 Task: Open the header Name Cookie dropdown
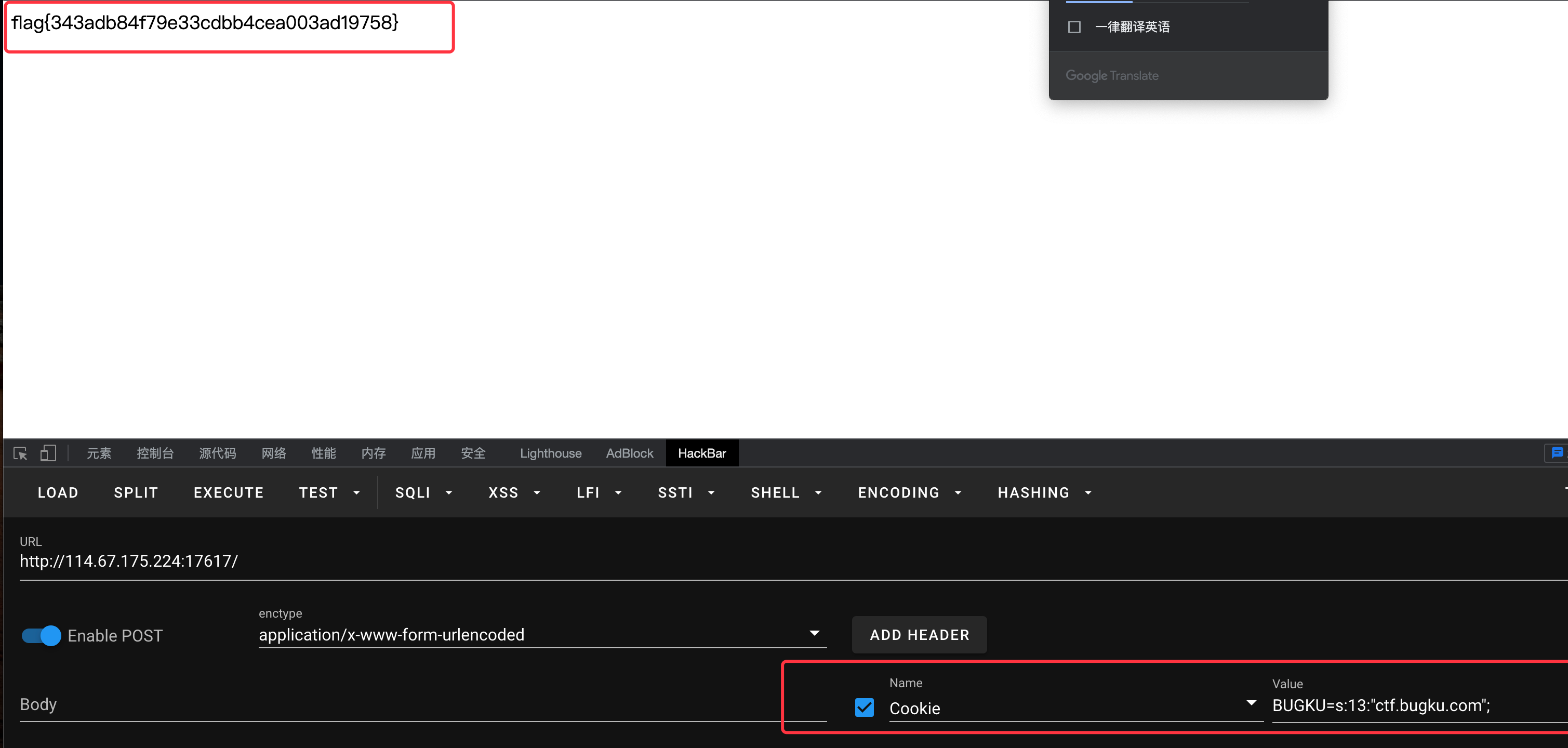(x=1251, y=703)
